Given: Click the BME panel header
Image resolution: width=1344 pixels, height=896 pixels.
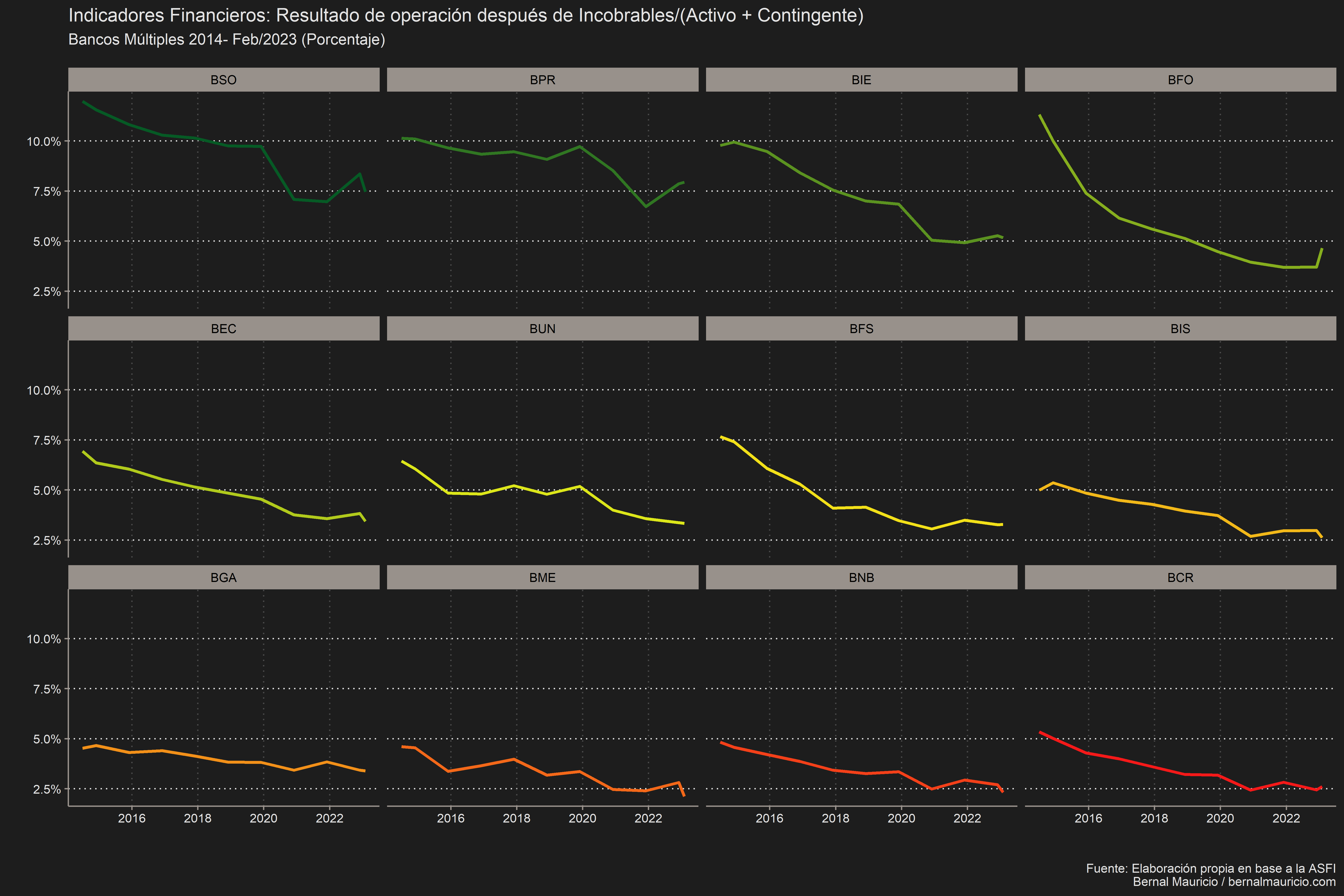Looking at the screenshot, I should [542, 577].
